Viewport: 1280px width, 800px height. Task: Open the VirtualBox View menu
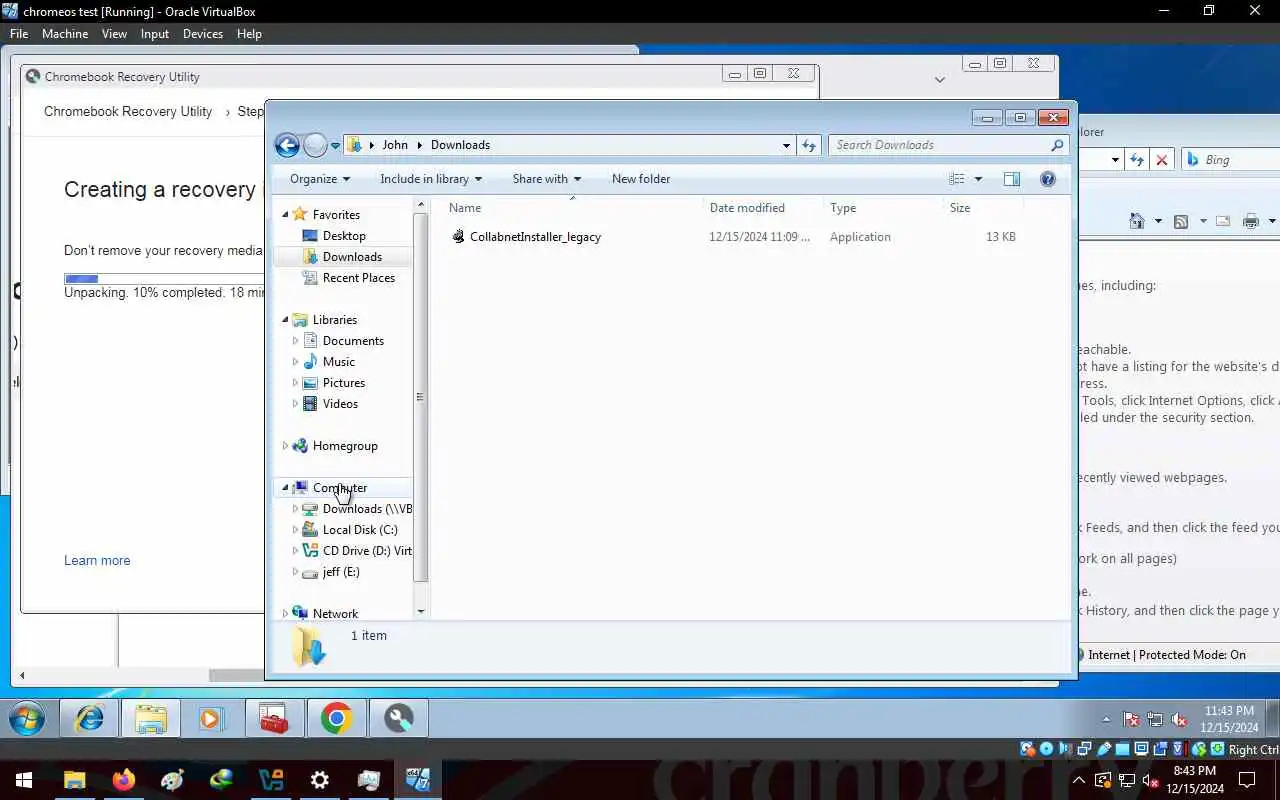[114, 34]
